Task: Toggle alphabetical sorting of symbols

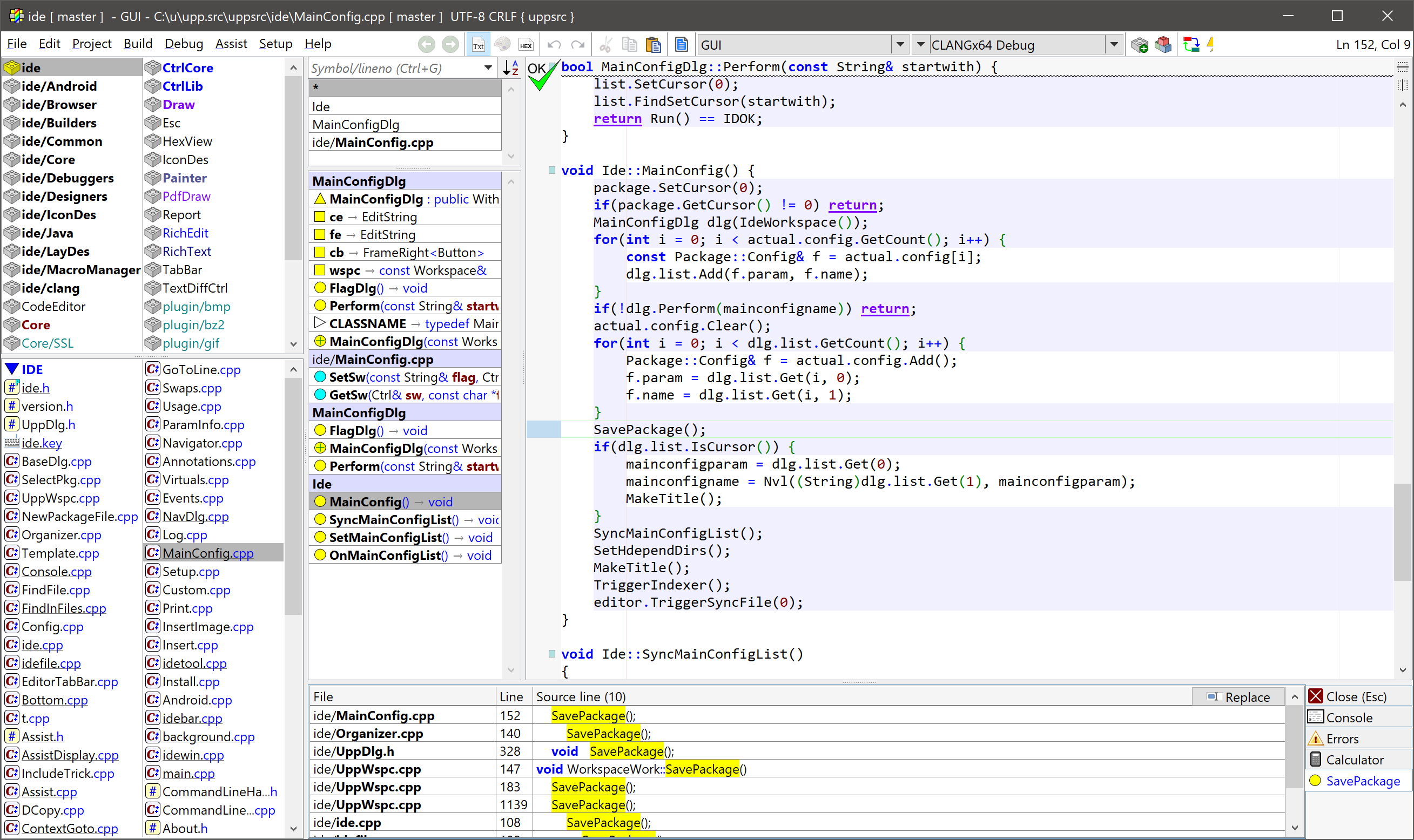Action: tap(510, 68)
